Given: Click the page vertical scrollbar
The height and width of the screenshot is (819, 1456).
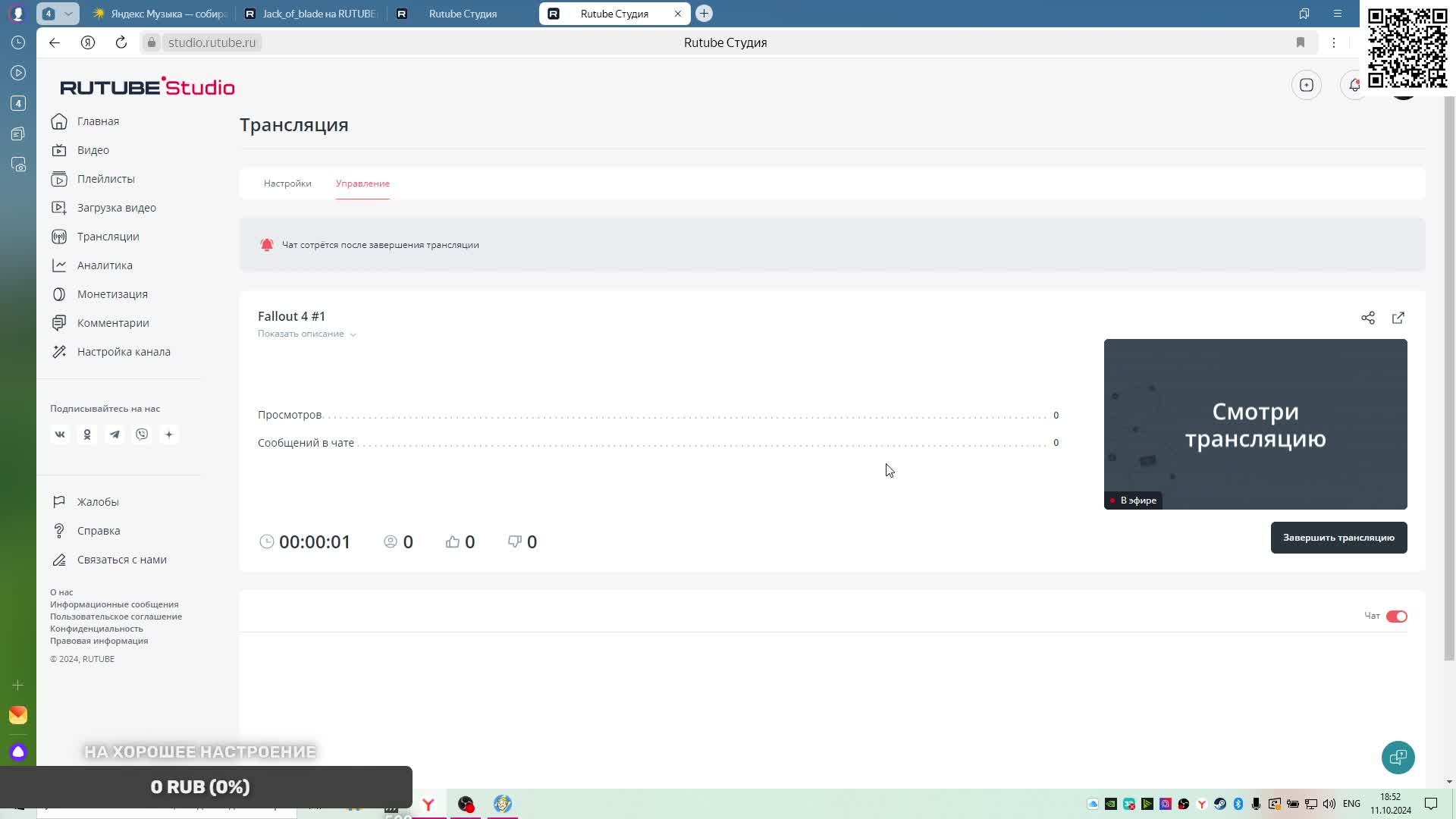Looking at the screenshot, I should point(1449,379).
